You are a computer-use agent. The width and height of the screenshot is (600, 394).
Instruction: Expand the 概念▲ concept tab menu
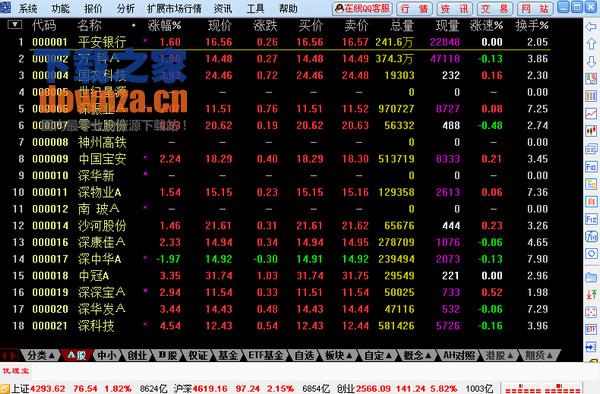click(x=417, y=355)
